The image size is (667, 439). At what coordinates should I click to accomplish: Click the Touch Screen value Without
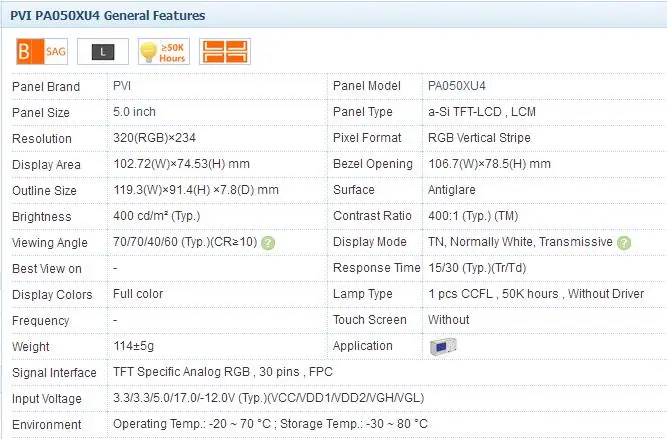pyautogui.click(x=449, y=320)
